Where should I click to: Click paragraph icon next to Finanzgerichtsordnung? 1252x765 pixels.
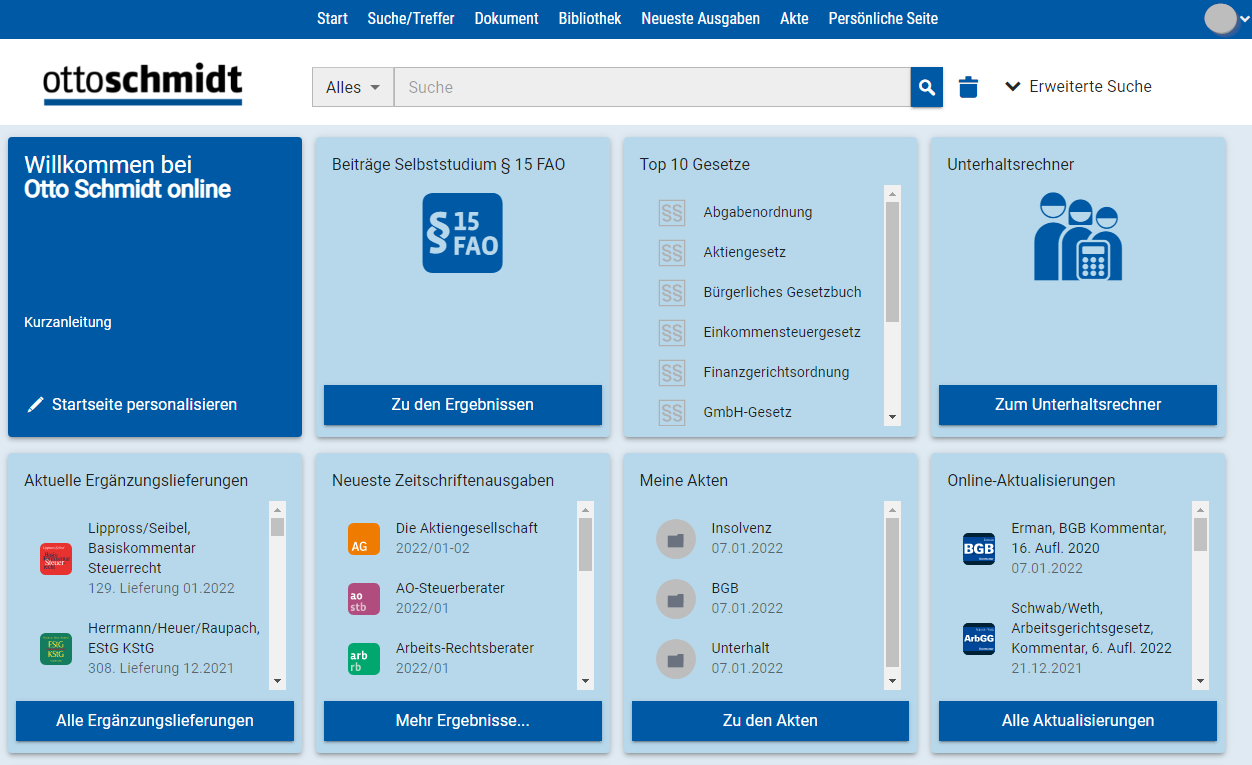click(x=672, y=372)
